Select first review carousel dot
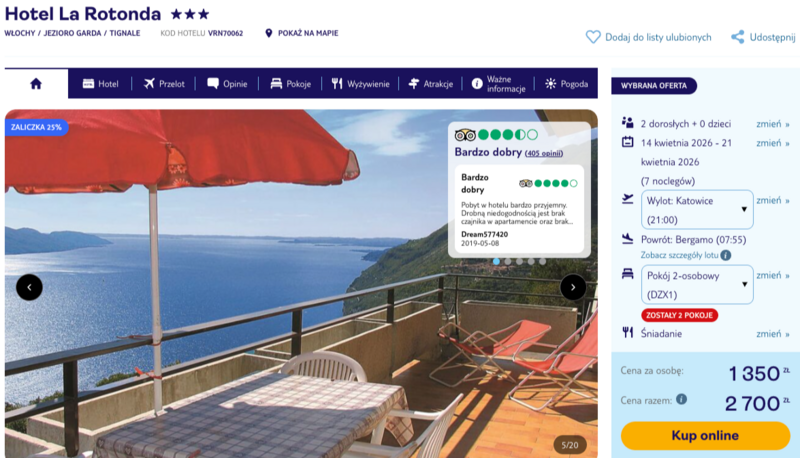800x458 pixels. pos(496,262)
